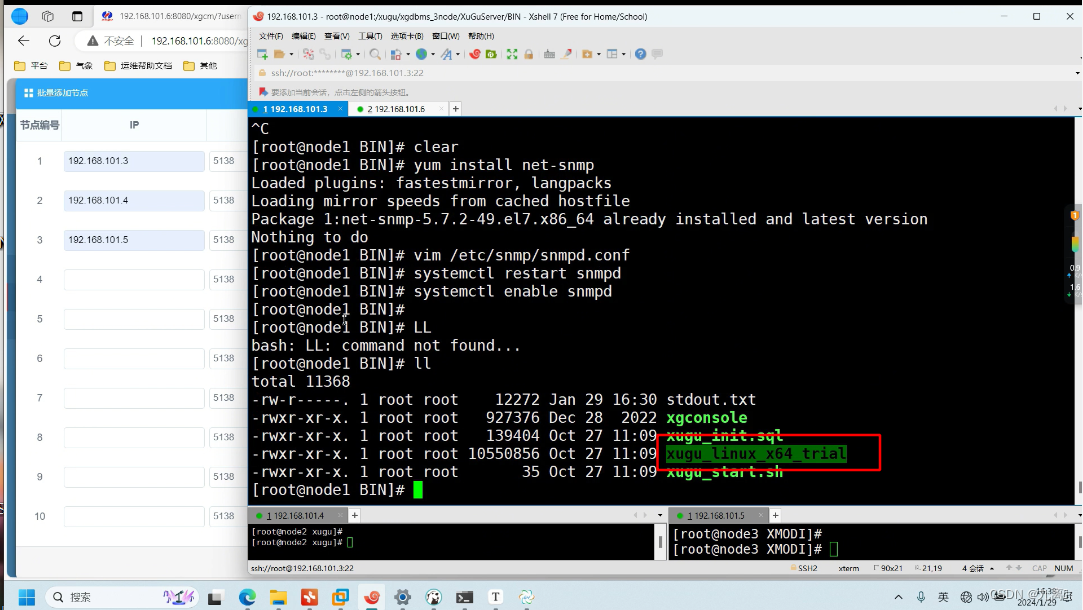
Task: Click empty IP field in row 4
Action: click(134, 280)
